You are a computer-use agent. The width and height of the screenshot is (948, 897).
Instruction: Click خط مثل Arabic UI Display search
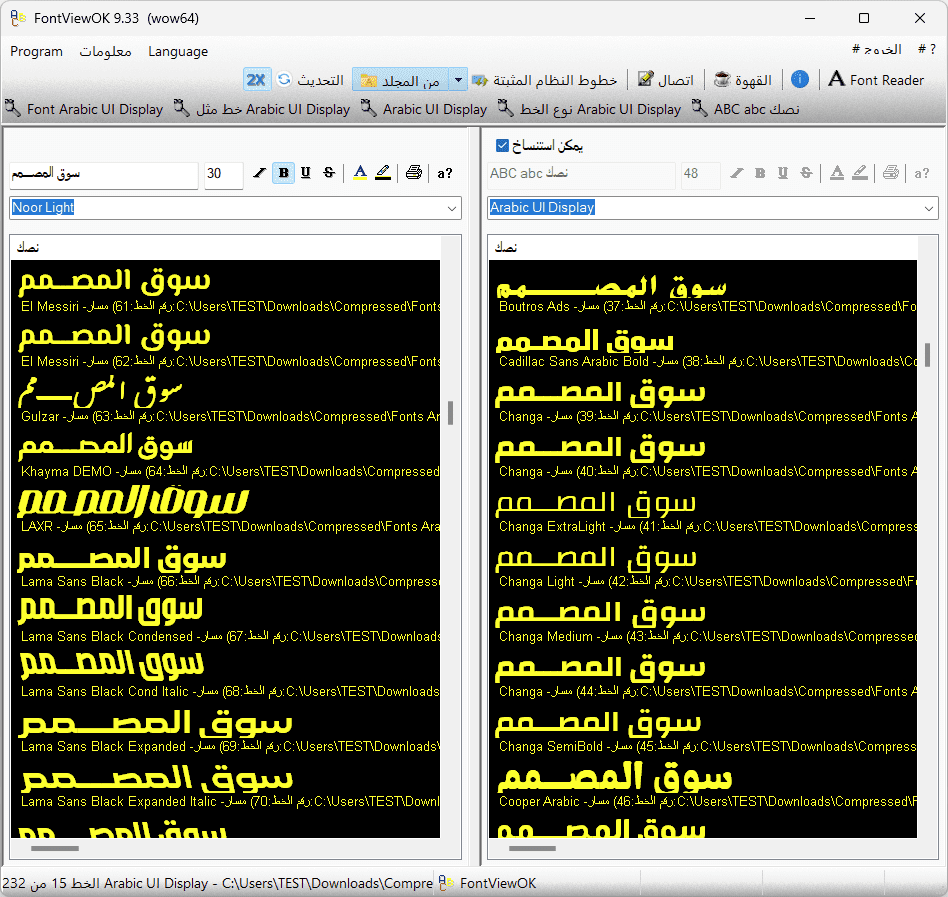pyautogui.click(x=262, y=109)
